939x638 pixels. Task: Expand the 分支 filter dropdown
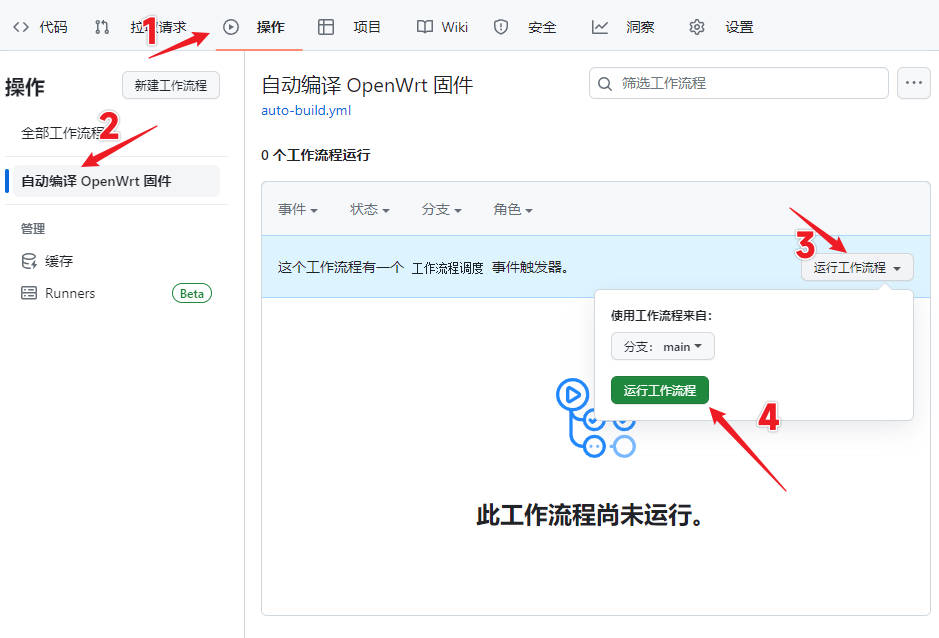[441, 210]
